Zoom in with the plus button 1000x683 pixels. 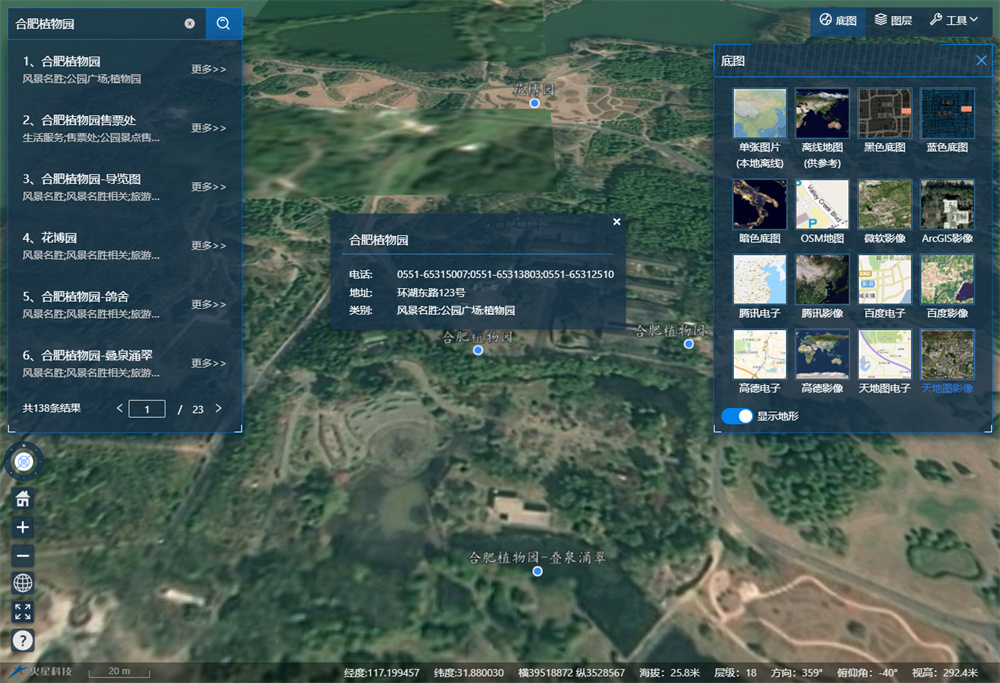23,527
